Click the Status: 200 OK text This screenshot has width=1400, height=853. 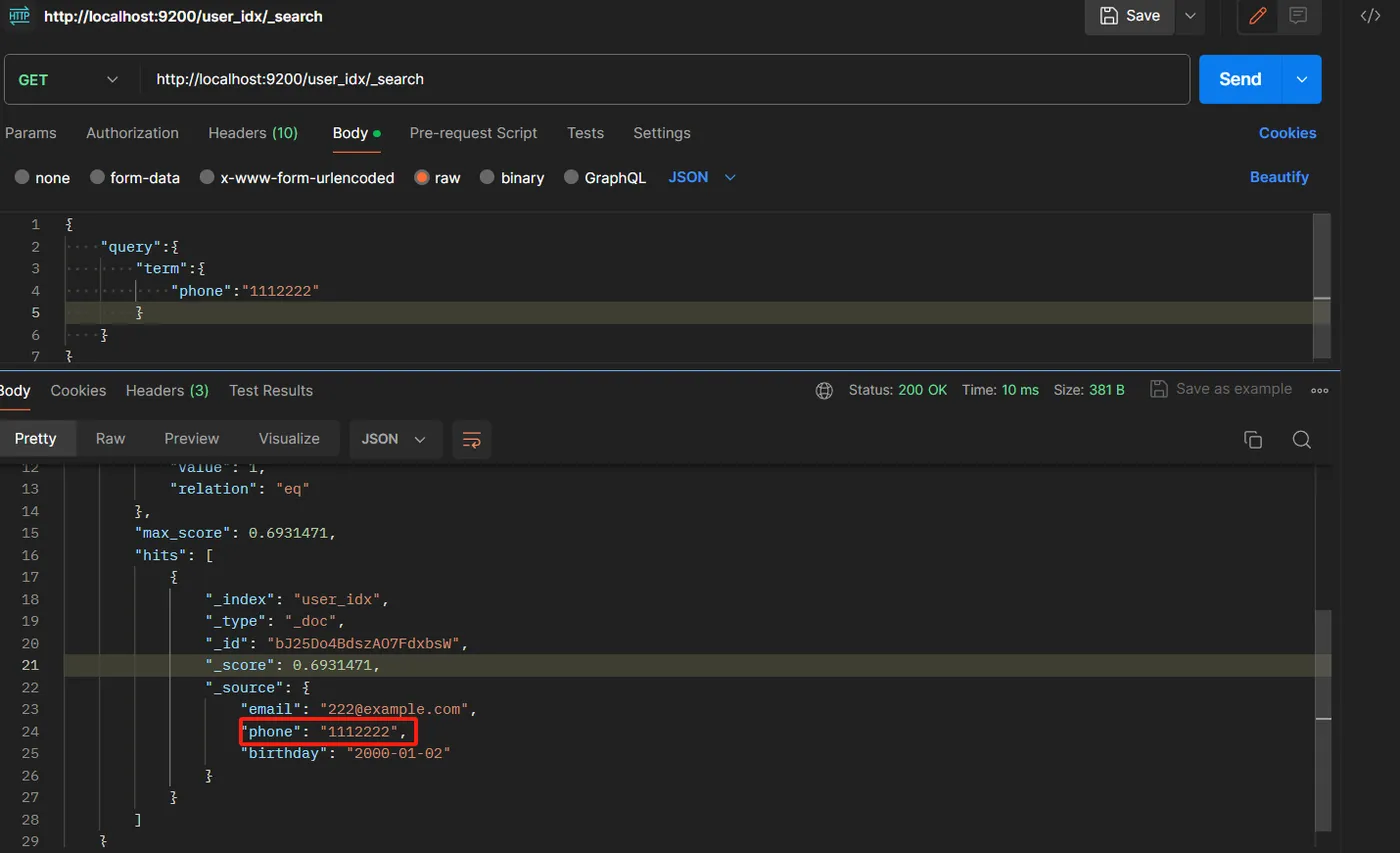coord(898,390)
